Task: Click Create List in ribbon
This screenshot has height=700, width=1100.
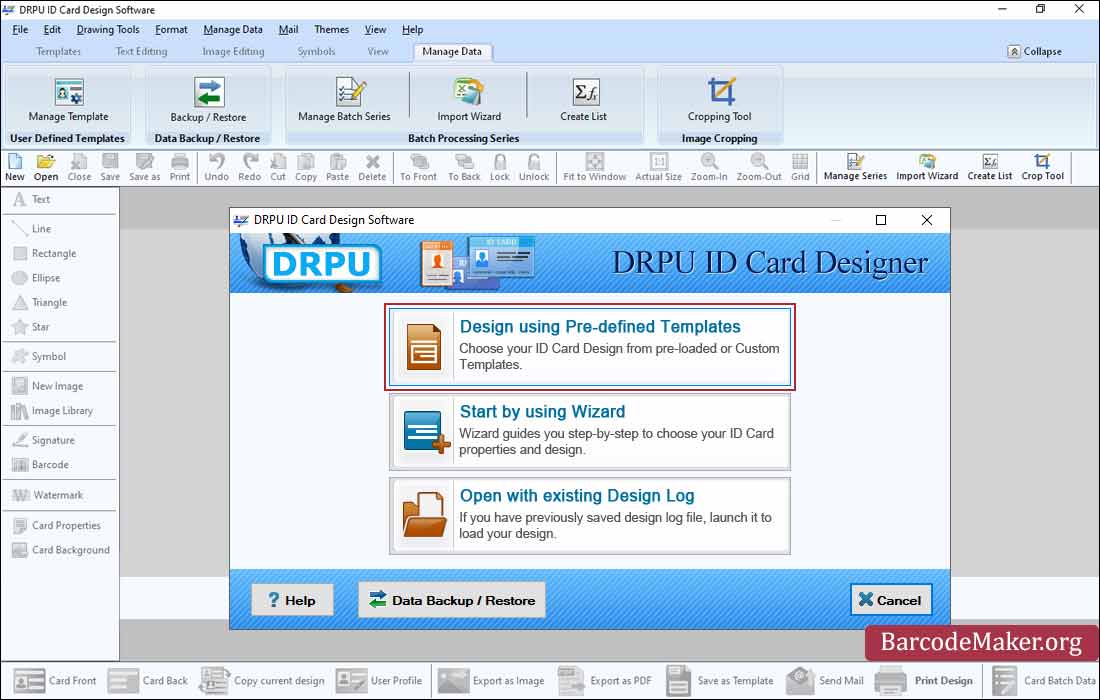Action: (584, 100)
